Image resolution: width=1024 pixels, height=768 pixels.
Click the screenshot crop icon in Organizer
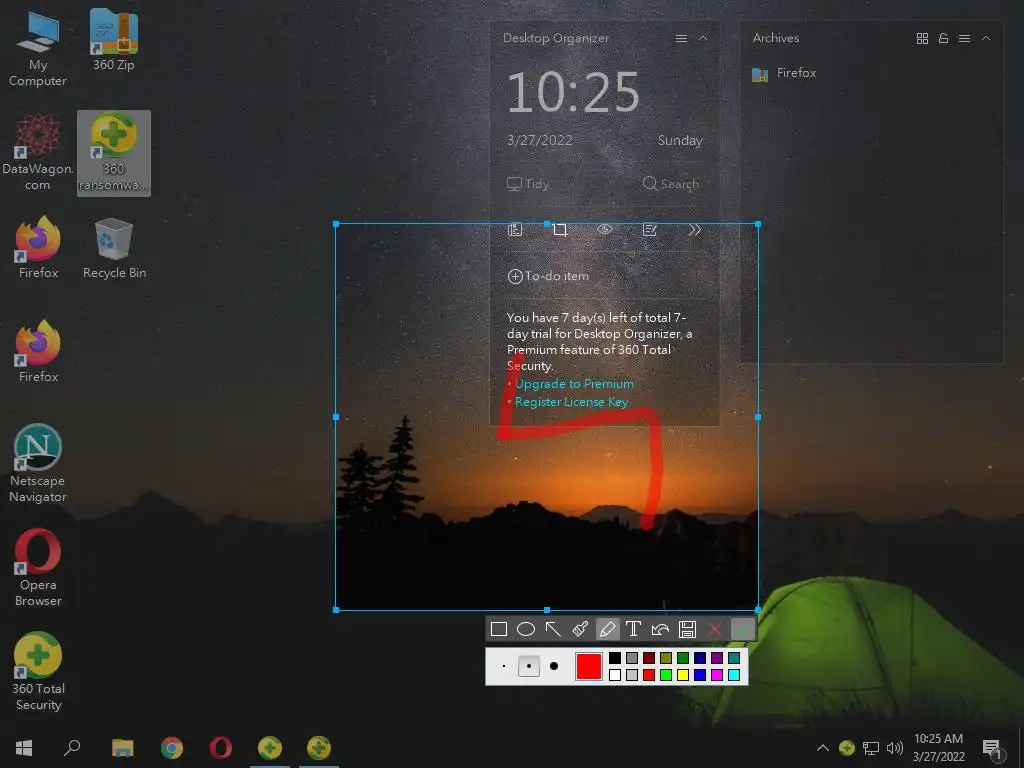coord(560,230)
